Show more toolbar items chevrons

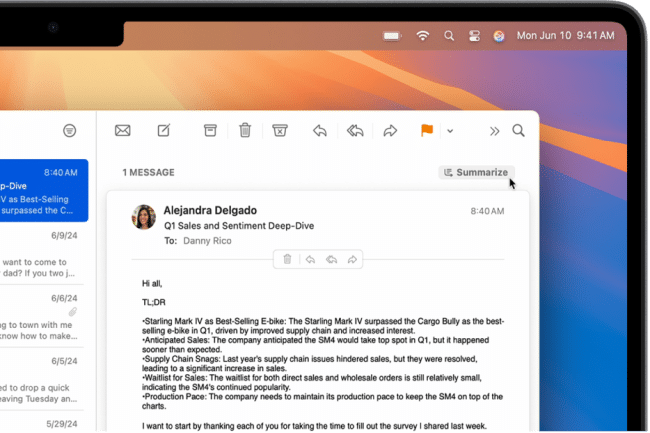click(x=494, y=131)
